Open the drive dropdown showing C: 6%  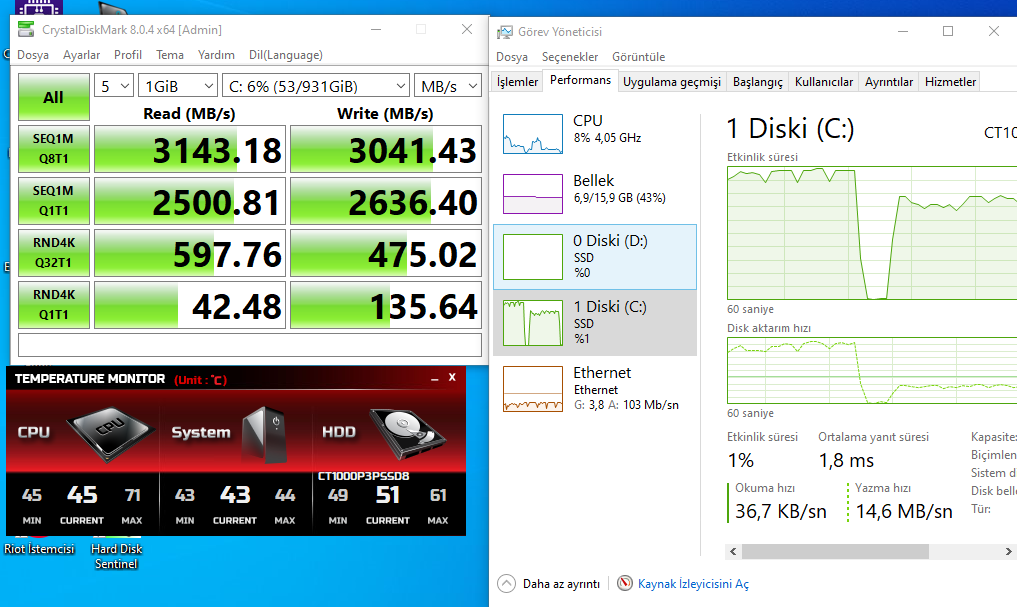click(x=316, y=86)
